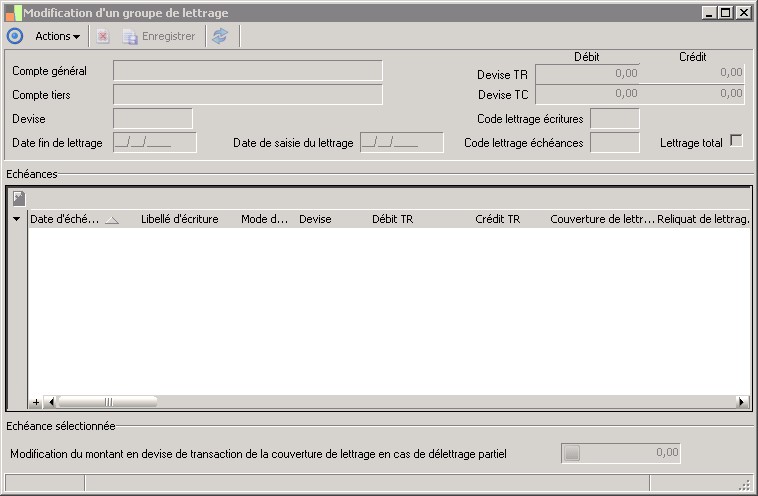Click the red delete icon in toolbar
The image size is (758, 496).
point(103,36)
